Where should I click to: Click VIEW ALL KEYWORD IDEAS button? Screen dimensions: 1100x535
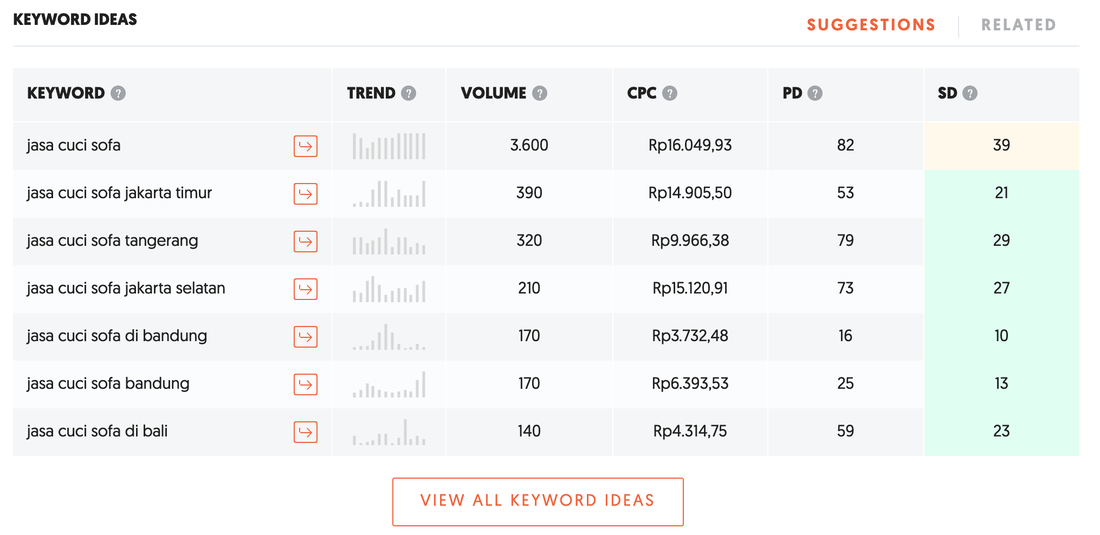[537, 501]
